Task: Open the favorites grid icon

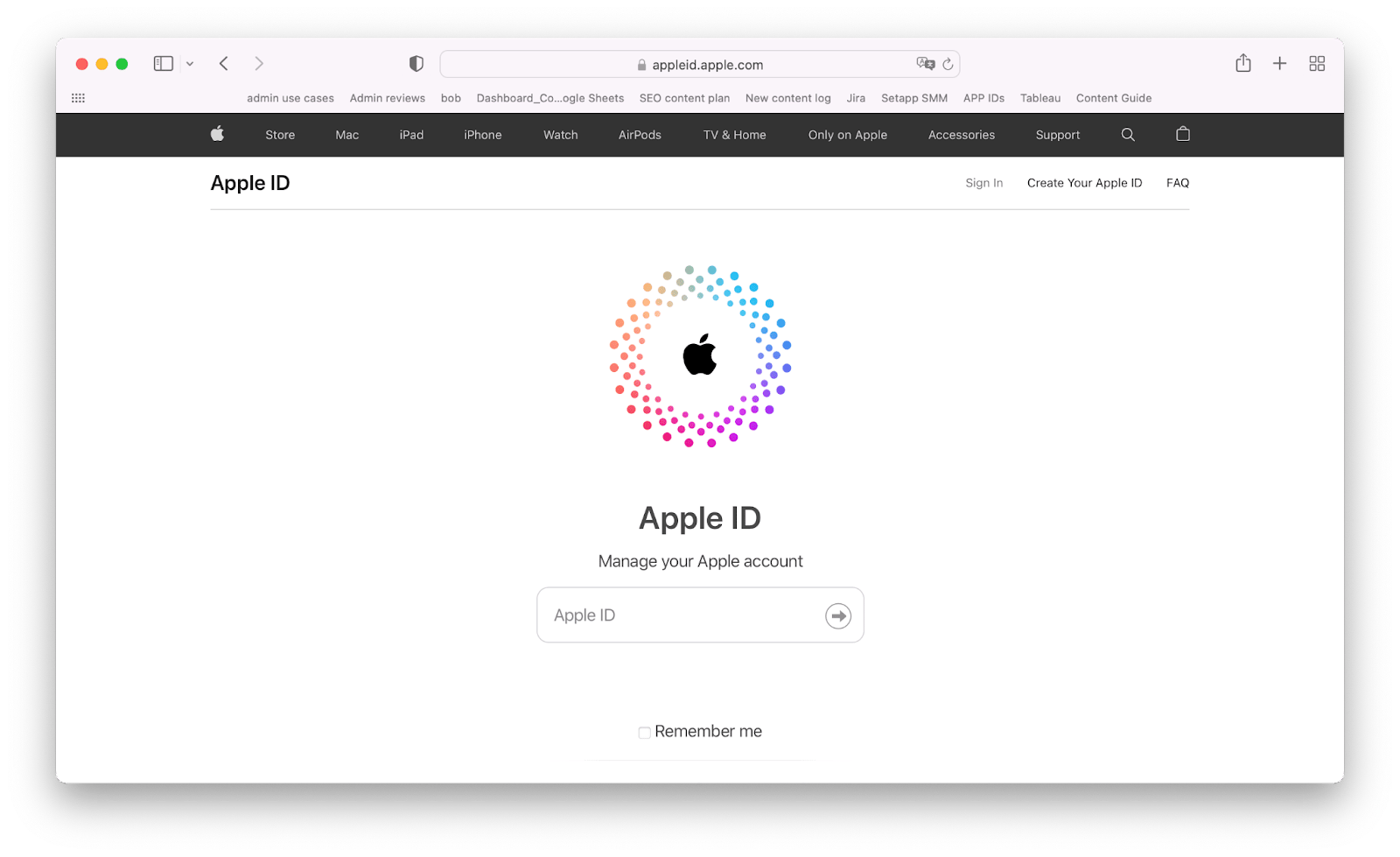Action: click(x=78, y=98)
